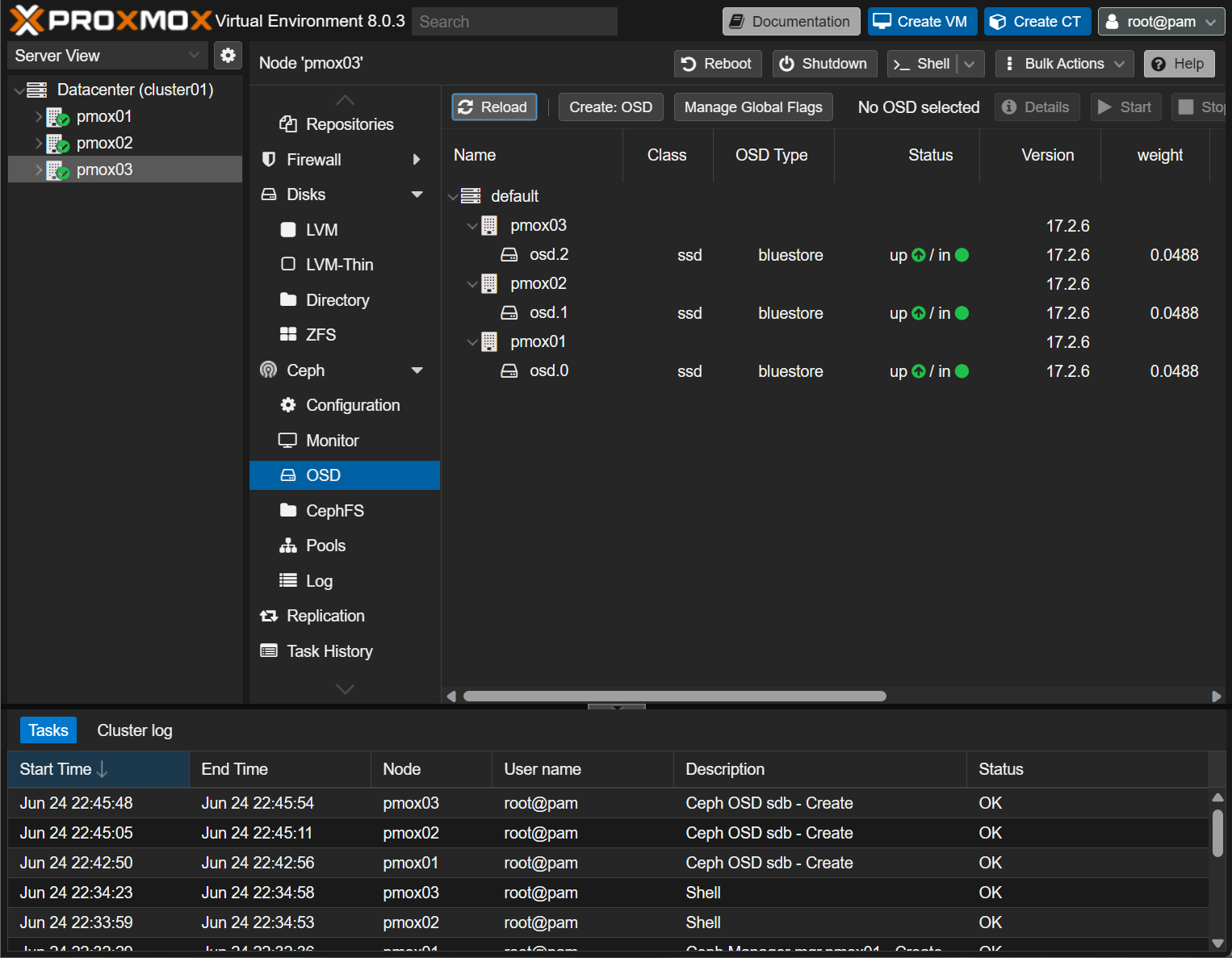1232x958 pixels.
Task: Click in the Search input field
Action: (514, 22)
